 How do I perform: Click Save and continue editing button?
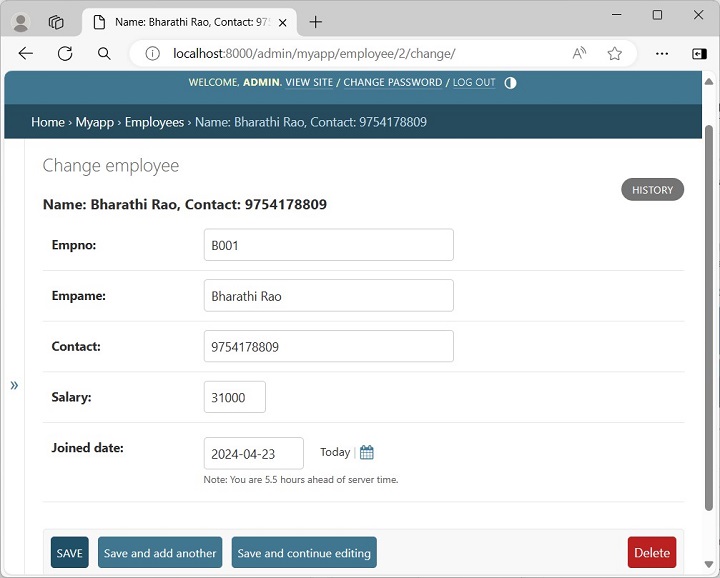point(304,553)
